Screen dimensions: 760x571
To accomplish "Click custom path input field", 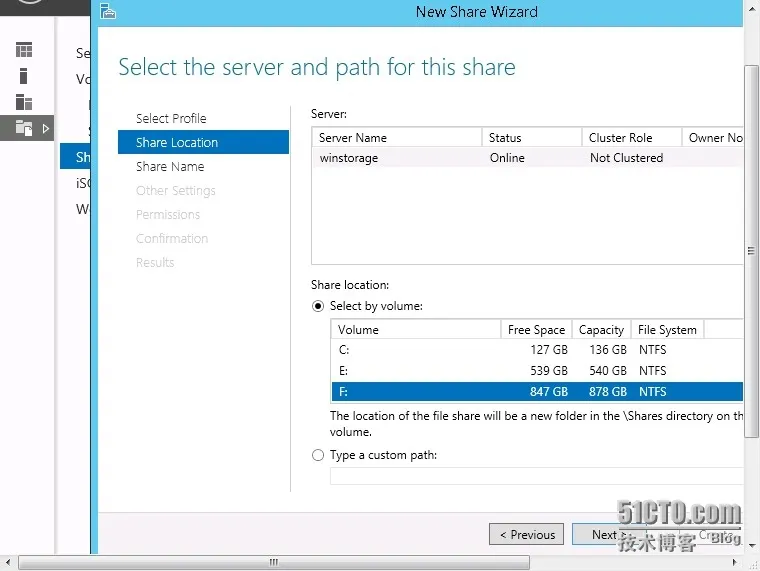I will coord(537,476).
